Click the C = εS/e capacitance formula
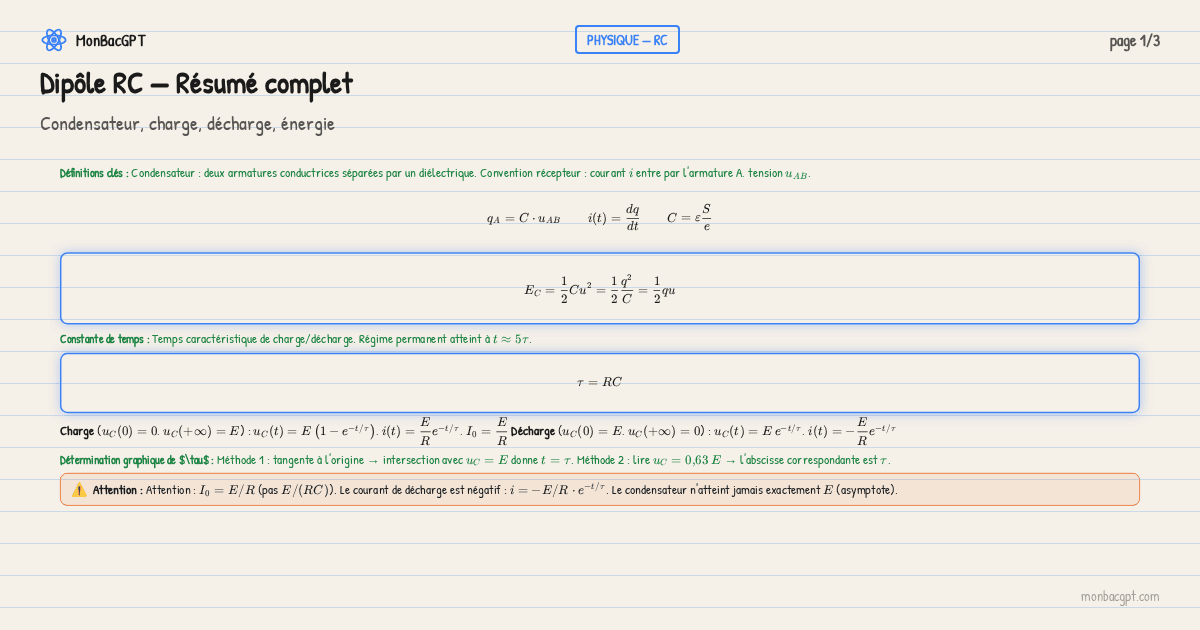The width and height of the screenshot is (1200, 630). [x=689, y=218]
